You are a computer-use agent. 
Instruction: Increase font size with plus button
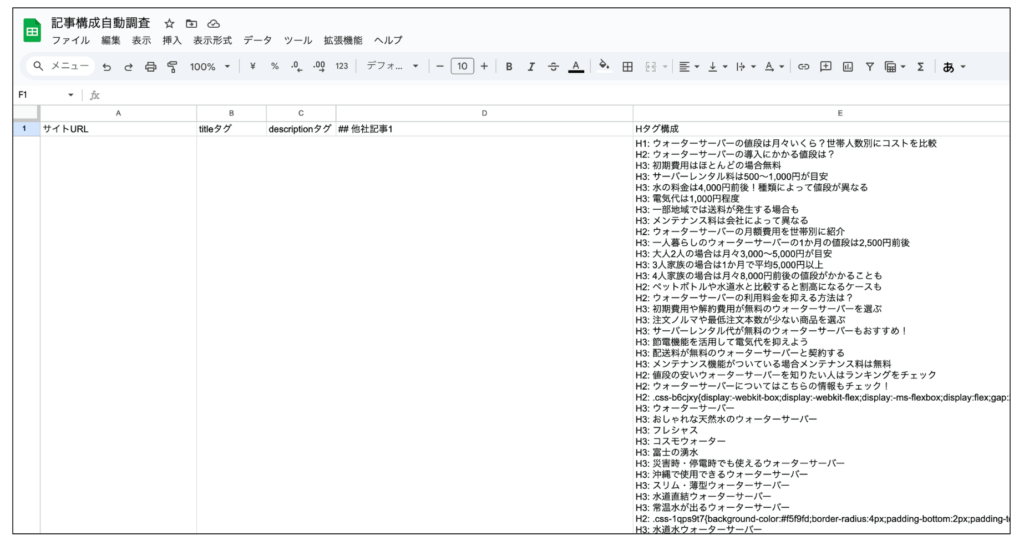pos(484,67)
